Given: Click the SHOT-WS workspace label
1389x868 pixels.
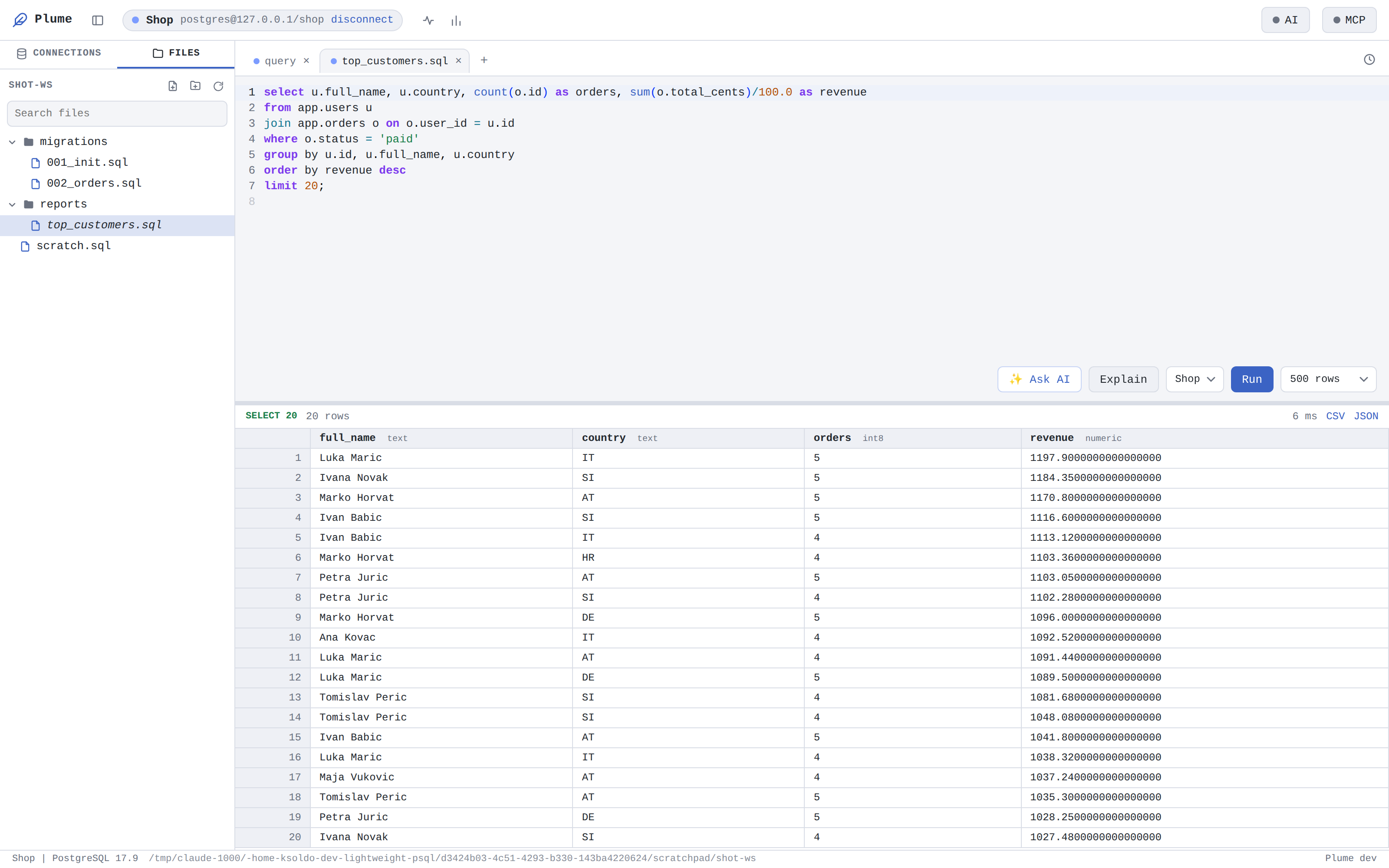Looking at the screenshot, I should (30, 85).
